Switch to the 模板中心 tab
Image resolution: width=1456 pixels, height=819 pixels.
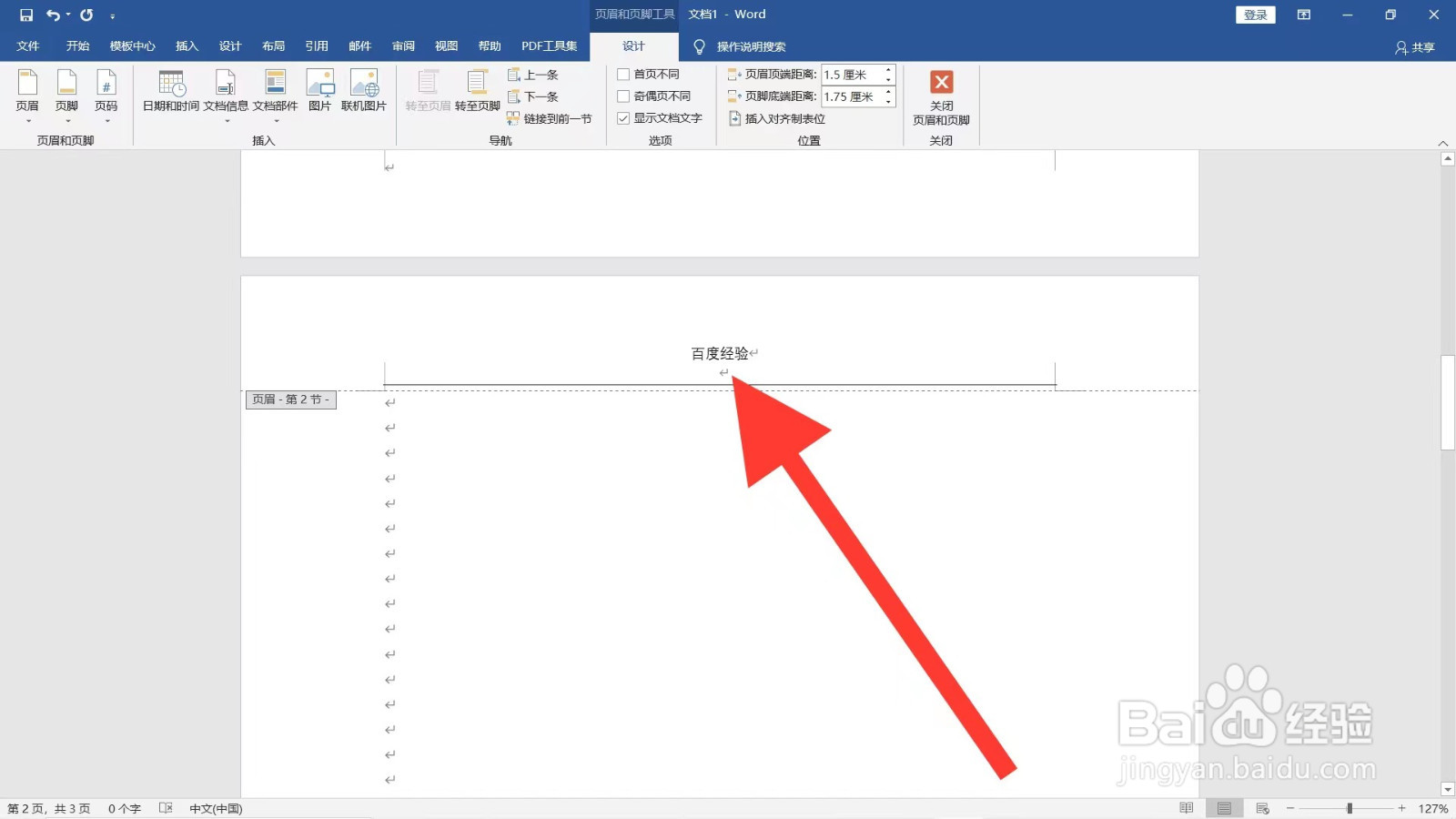click(x=133, y=46)
